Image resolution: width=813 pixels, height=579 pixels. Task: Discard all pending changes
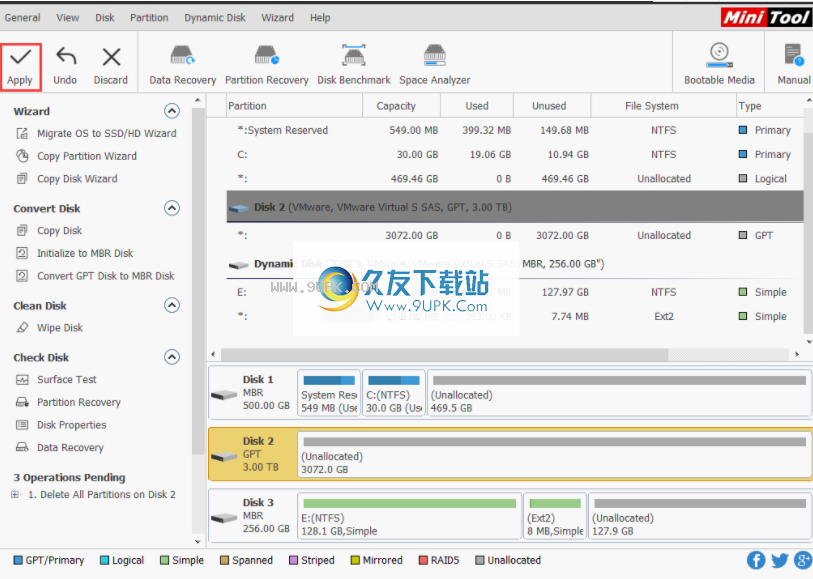point(111,67)
